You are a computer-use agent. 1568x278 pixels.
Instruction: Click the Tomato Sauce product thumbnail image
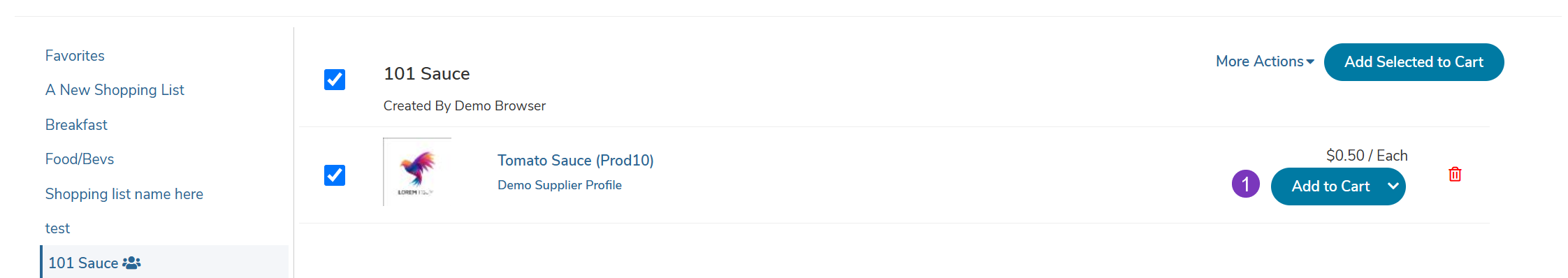tap(417, 172)
